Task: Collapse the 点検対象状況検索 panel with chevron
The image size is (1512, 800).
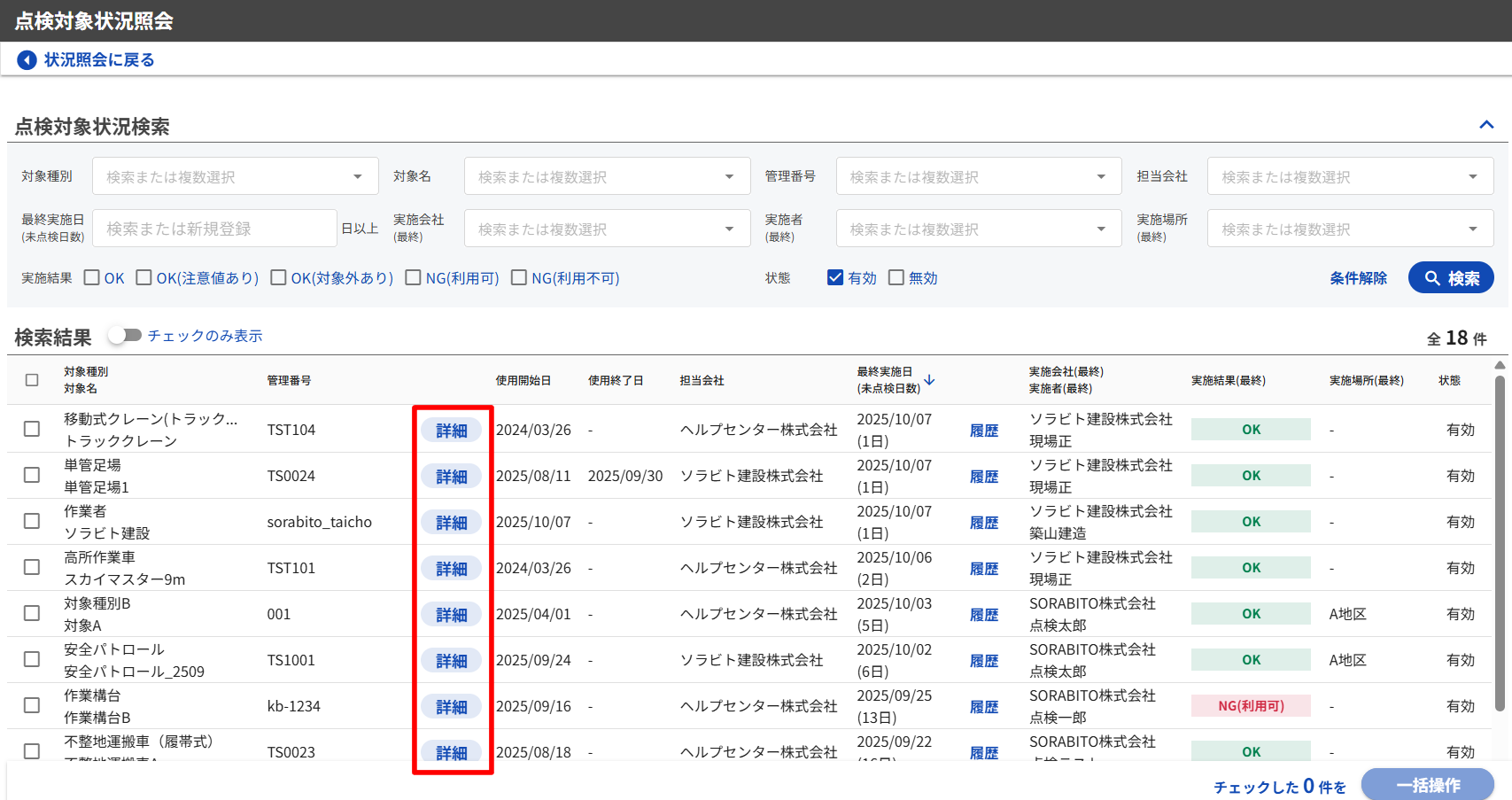Action: [x=1486, y=125]
